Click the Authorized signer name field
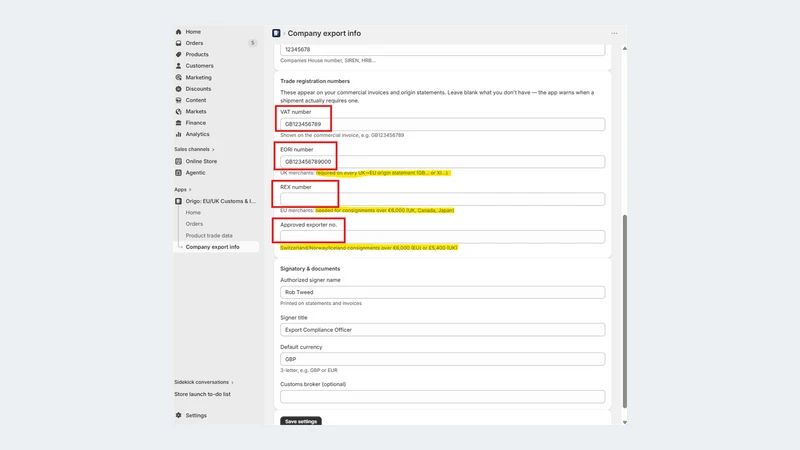Screen dimensions: 800x450 (442, 292)
